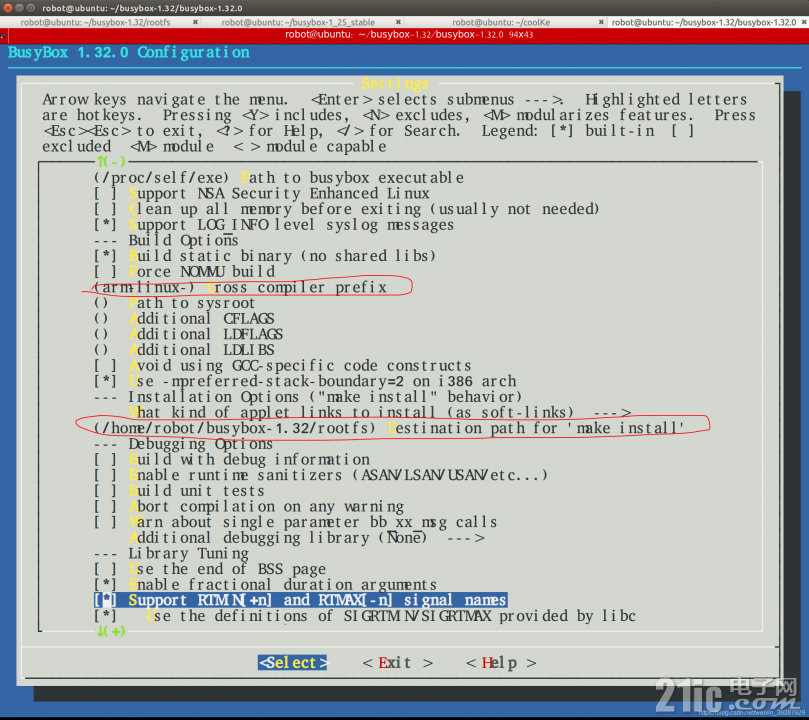Switch to the ~/coolKe terminal tab

[501, 22]
